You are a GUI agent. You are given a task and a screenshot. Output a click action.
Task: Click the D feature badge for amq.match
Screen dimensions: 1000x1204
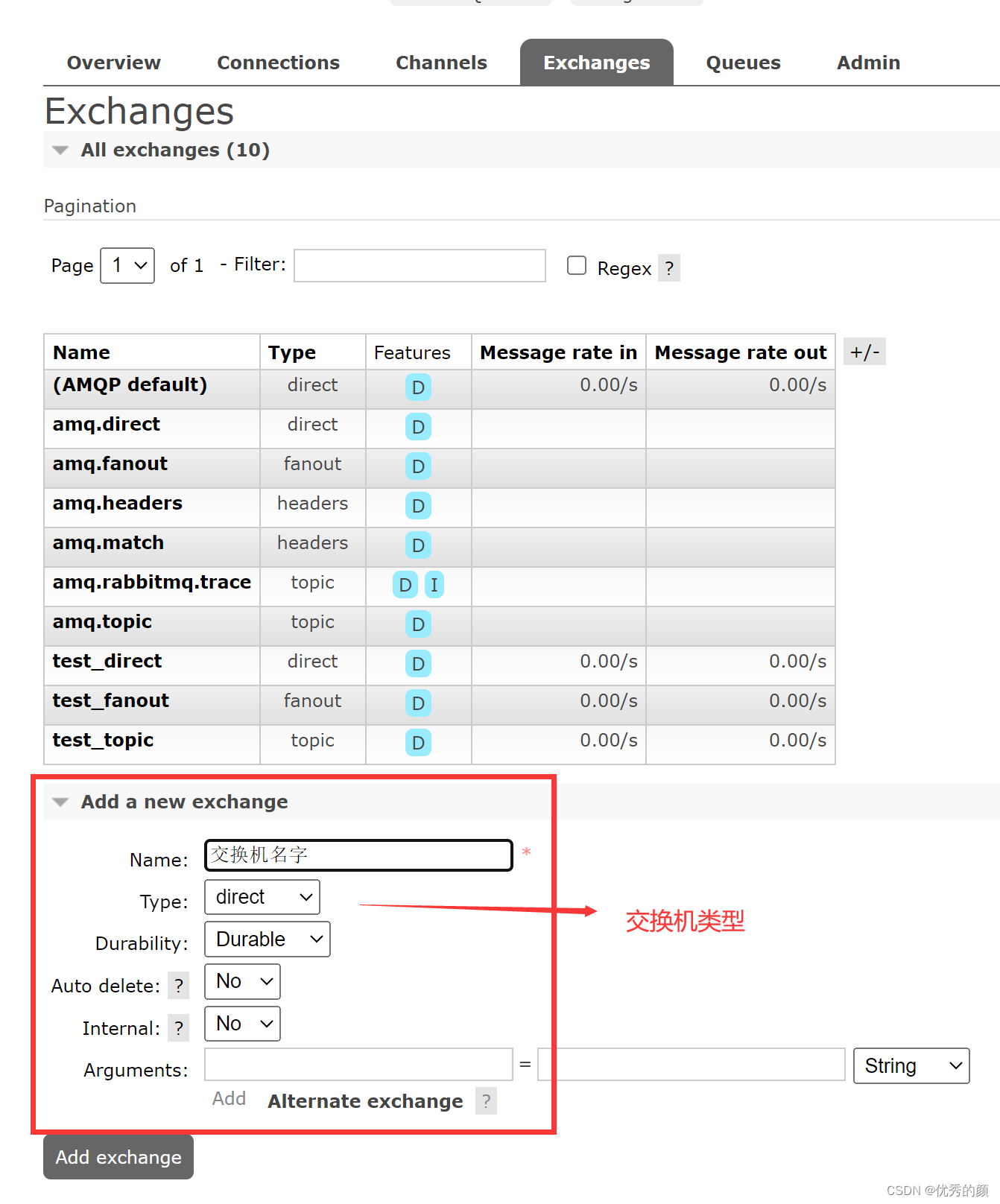(418, 545)
